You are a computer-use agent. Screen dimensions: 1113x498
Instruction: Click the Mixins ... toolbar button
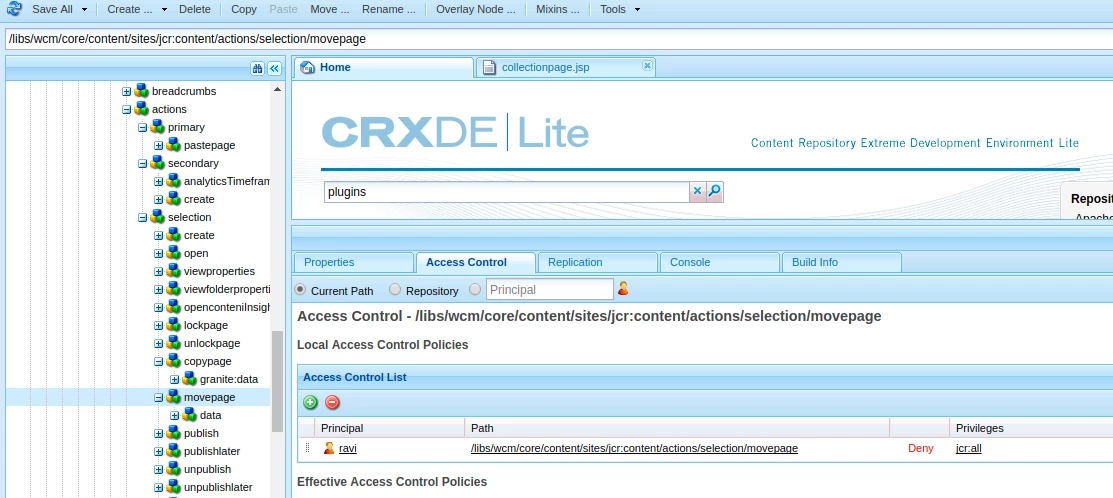[558, 9]
